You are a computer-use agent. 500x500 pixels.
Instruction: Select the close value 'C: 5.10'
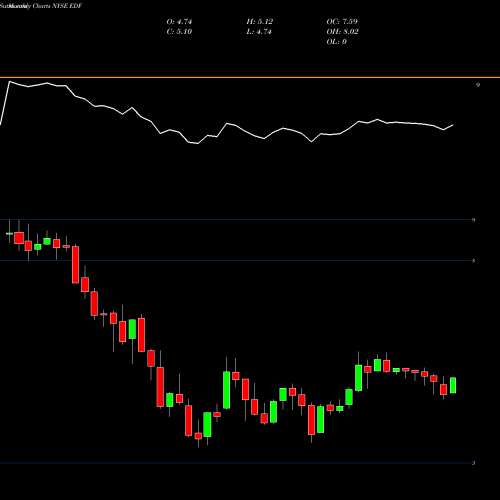tap(179, 32)
